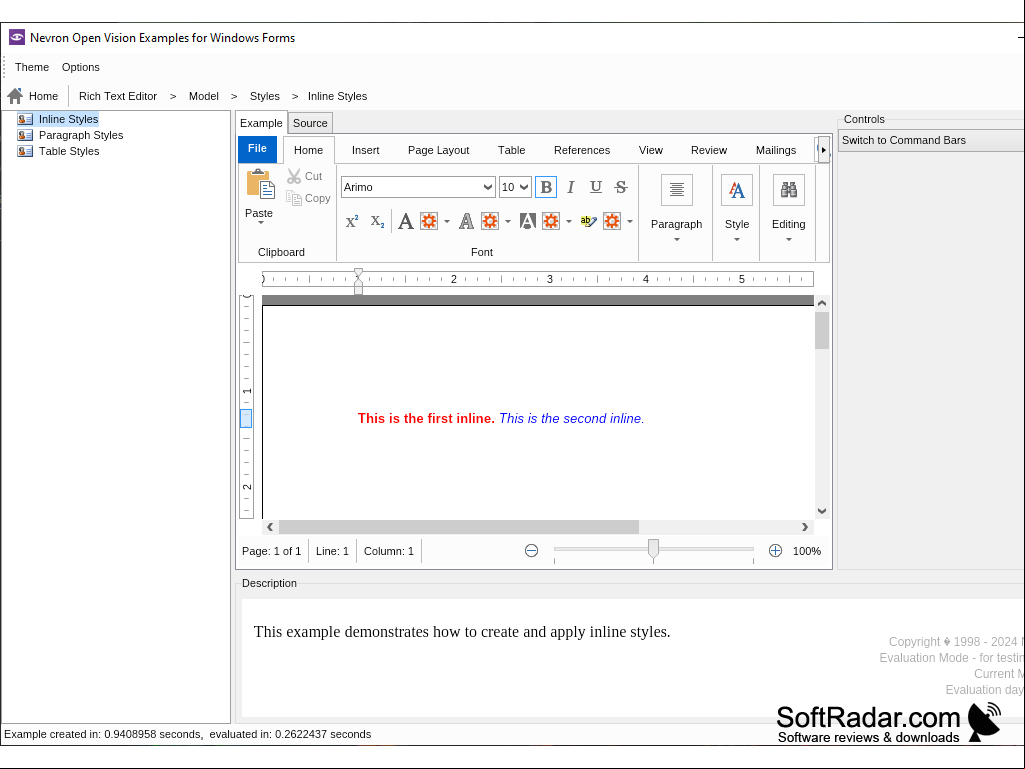Open highlight settings gear
The image size is (1025, 769).
point(612,221)
